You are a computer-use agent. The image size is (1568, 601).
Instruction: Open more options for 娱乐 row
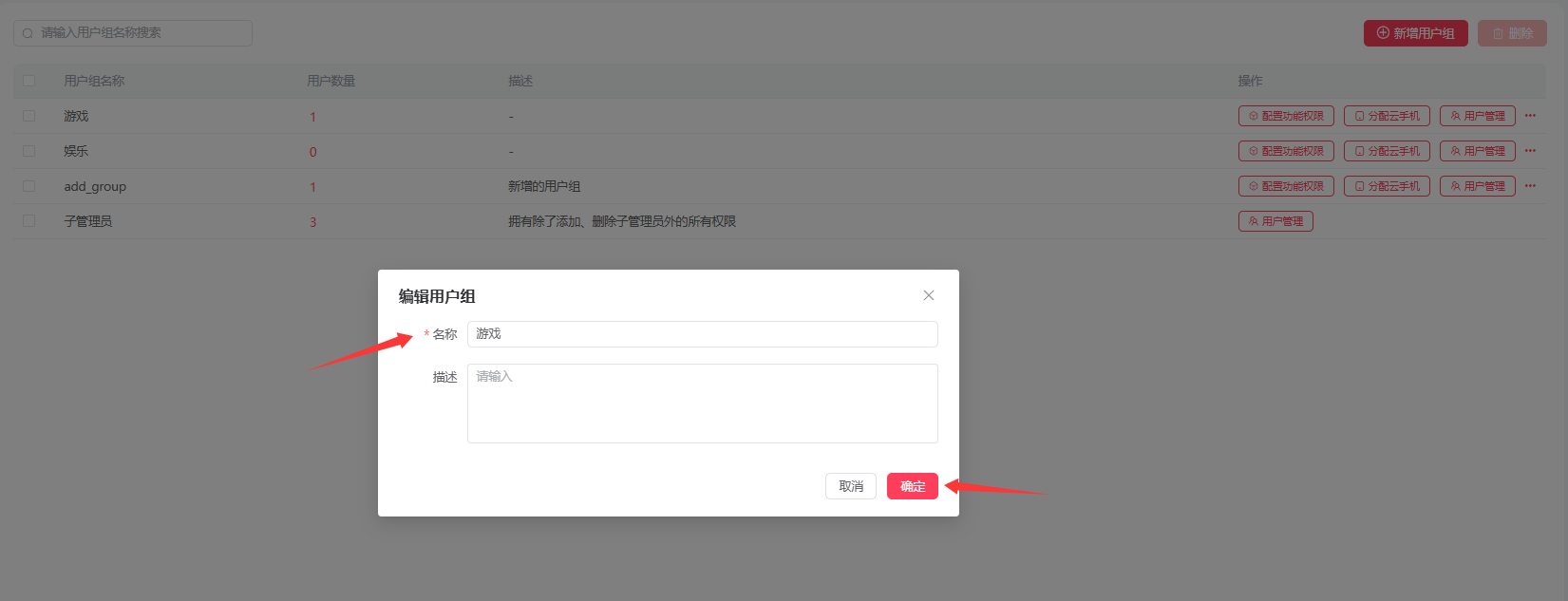[x=1530, y=151]
